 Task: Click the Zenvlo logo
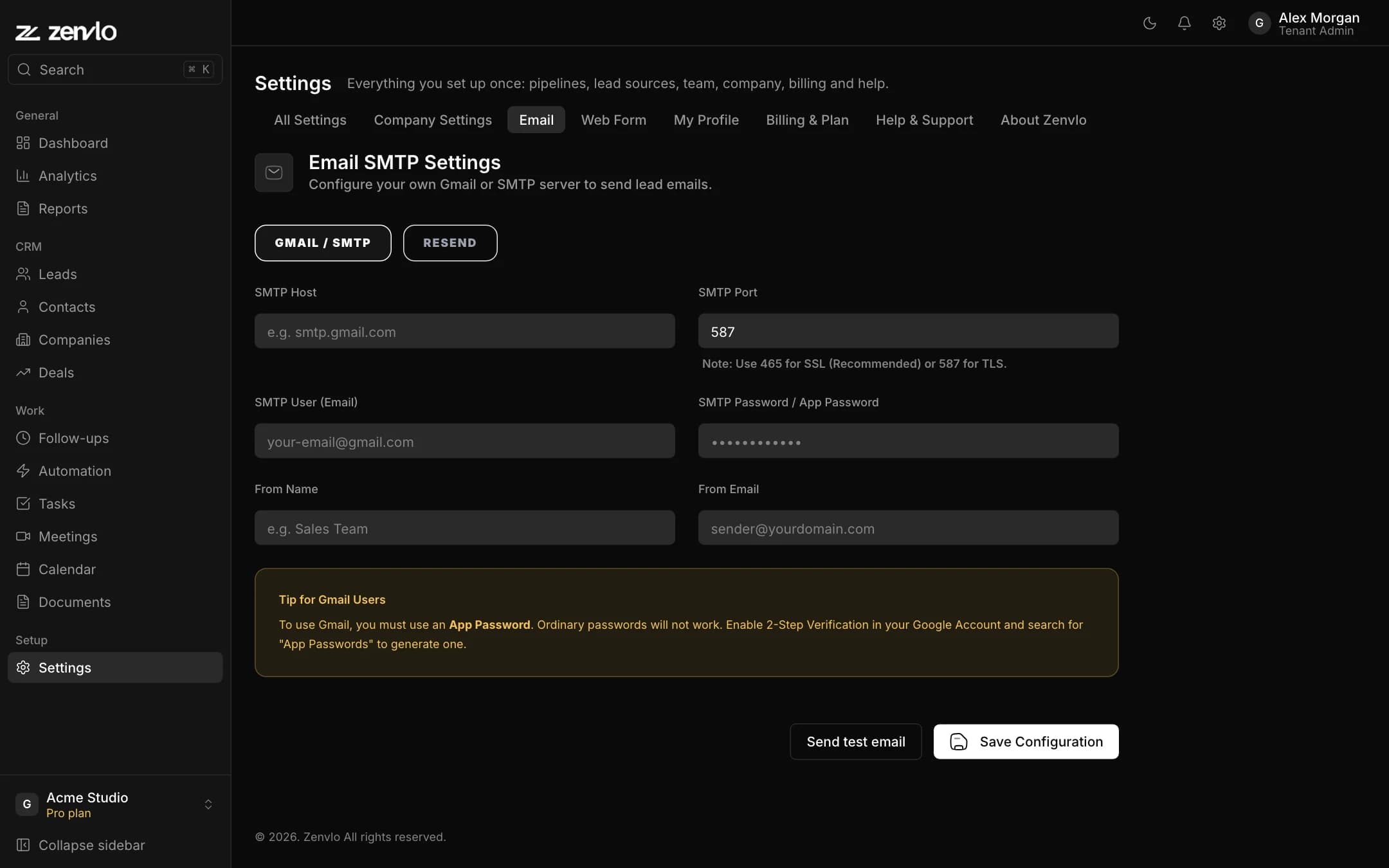pyautogui.click(x=66, y=31)
